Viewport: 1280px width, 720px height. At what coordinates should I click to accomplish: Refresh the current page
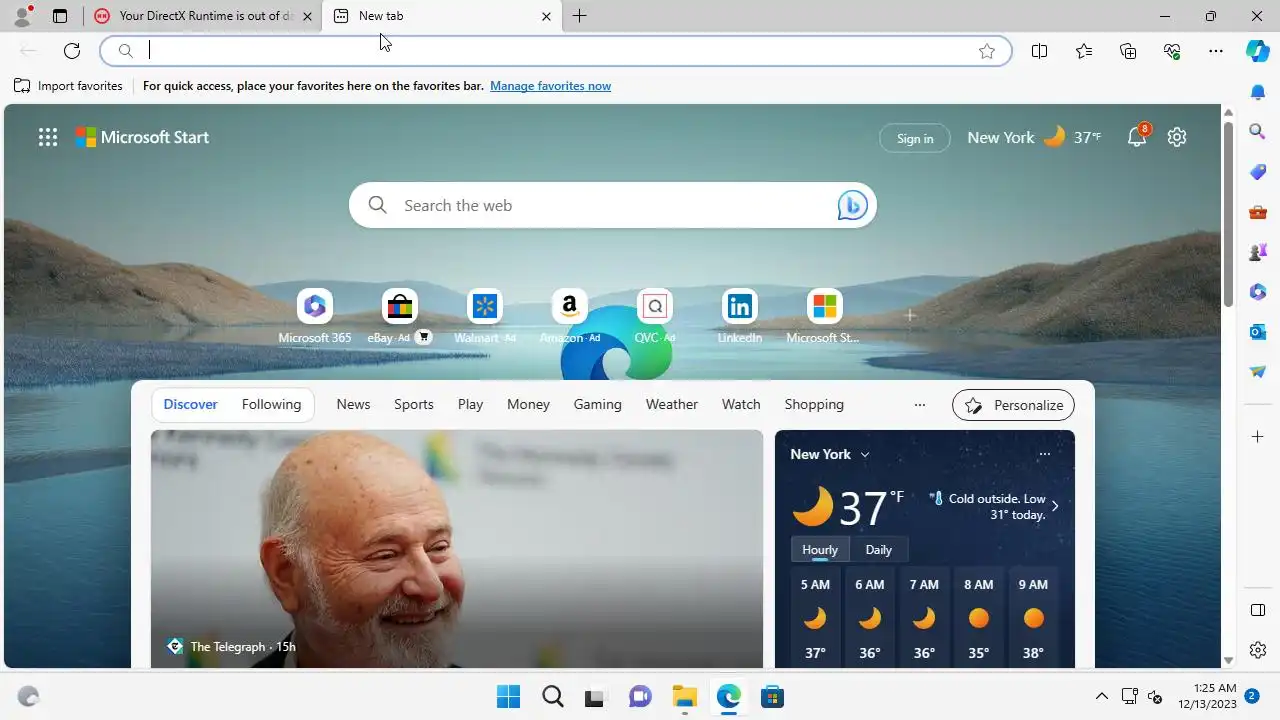[72, 51]
